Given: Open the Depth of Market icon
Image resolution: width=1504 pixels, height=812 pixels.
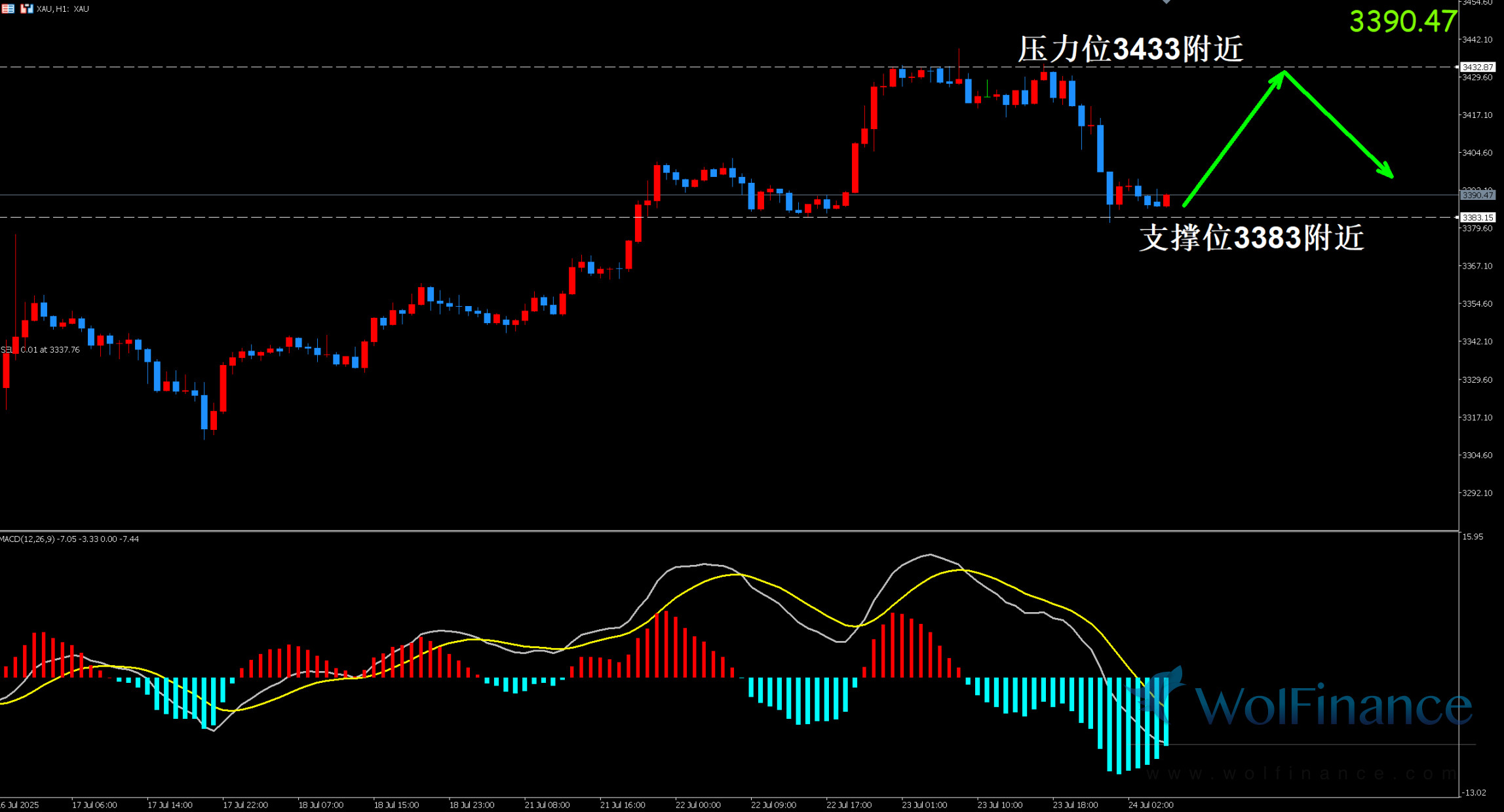Looking at the screenshot, I should pos(8,9).
